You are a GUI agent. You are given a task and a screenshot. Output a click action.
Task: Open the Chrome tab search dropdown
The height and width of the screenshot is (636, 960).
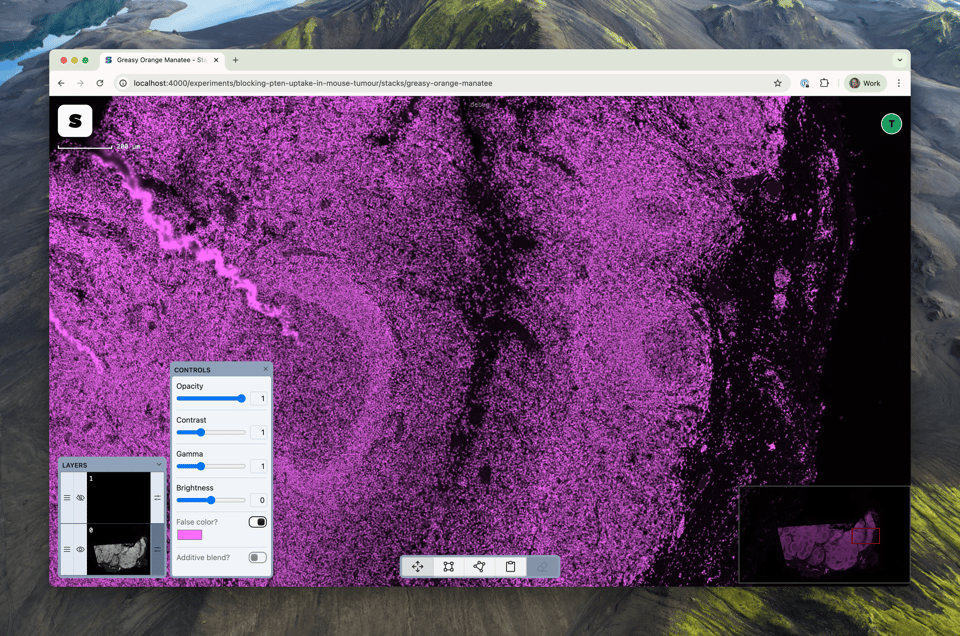[899, 60]
